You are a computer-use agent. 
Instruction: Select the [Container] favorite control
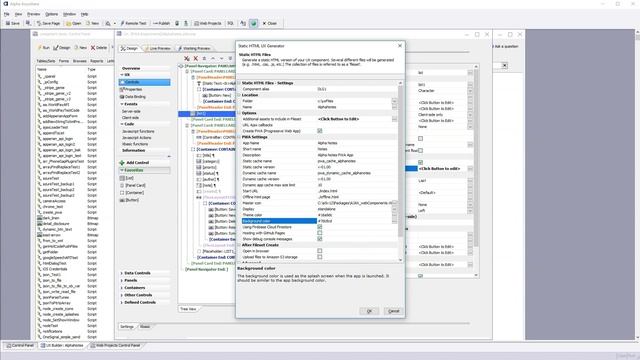click(132, 193)
